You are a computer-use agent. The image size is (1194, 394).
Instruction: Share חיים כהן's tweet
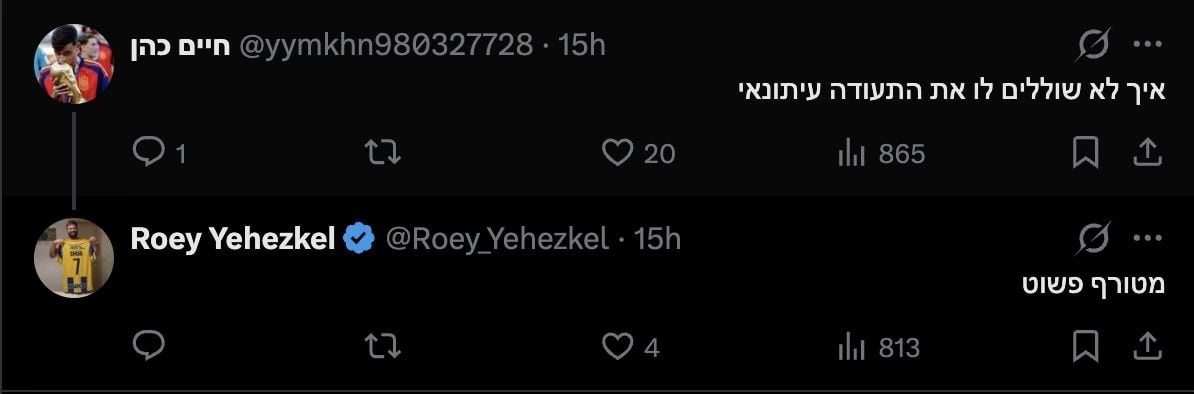pos(1148,152)
